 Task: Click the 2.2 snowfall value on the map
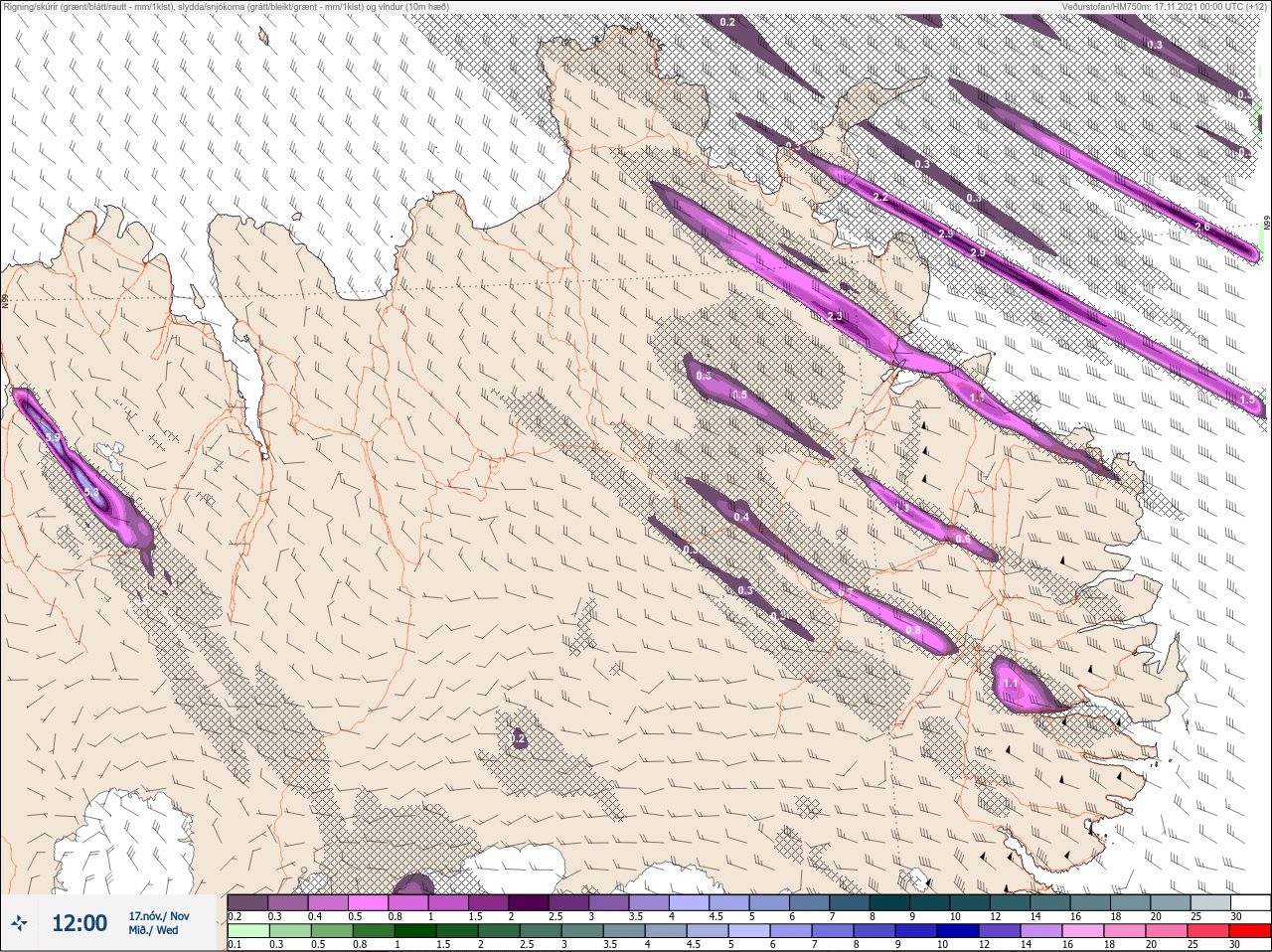[x=880, y=198]
